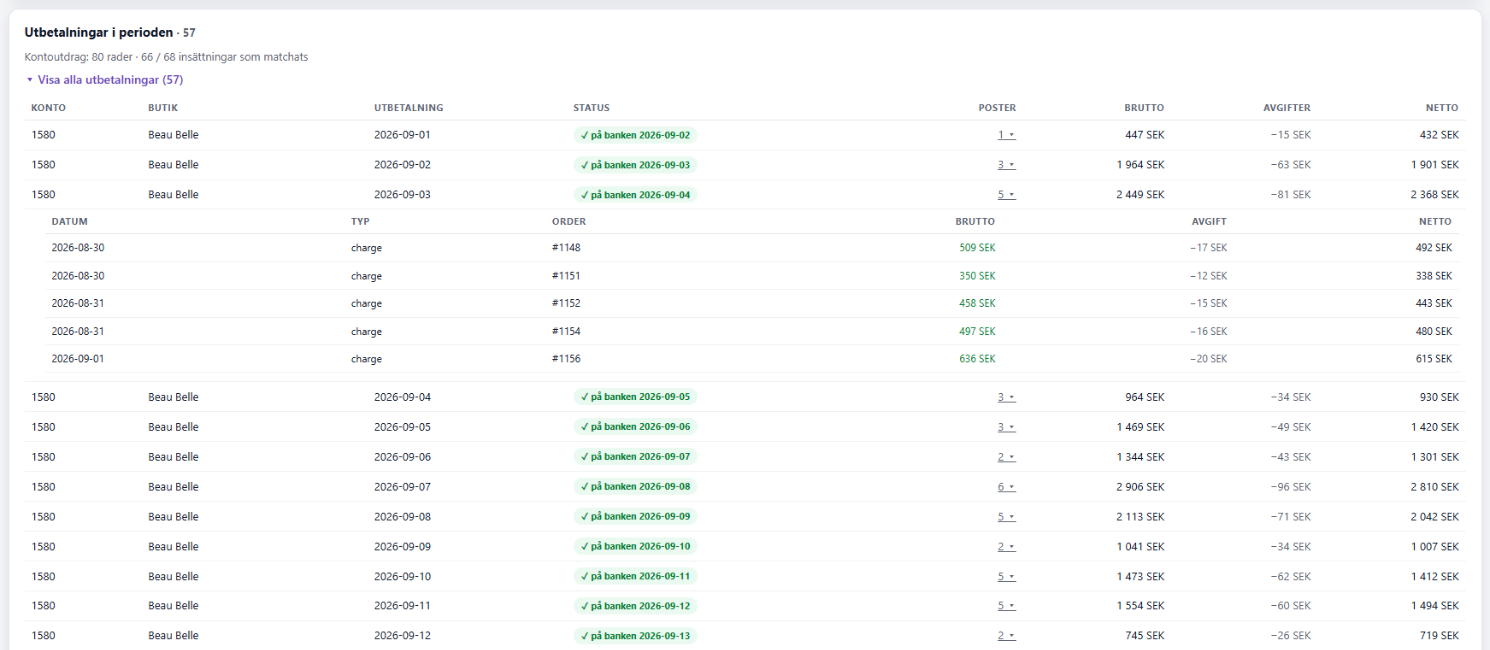Expand the 3 poster of payout 2026-09-02
Viewport: 1490px width, 650px height.
tap(1006, 165)
